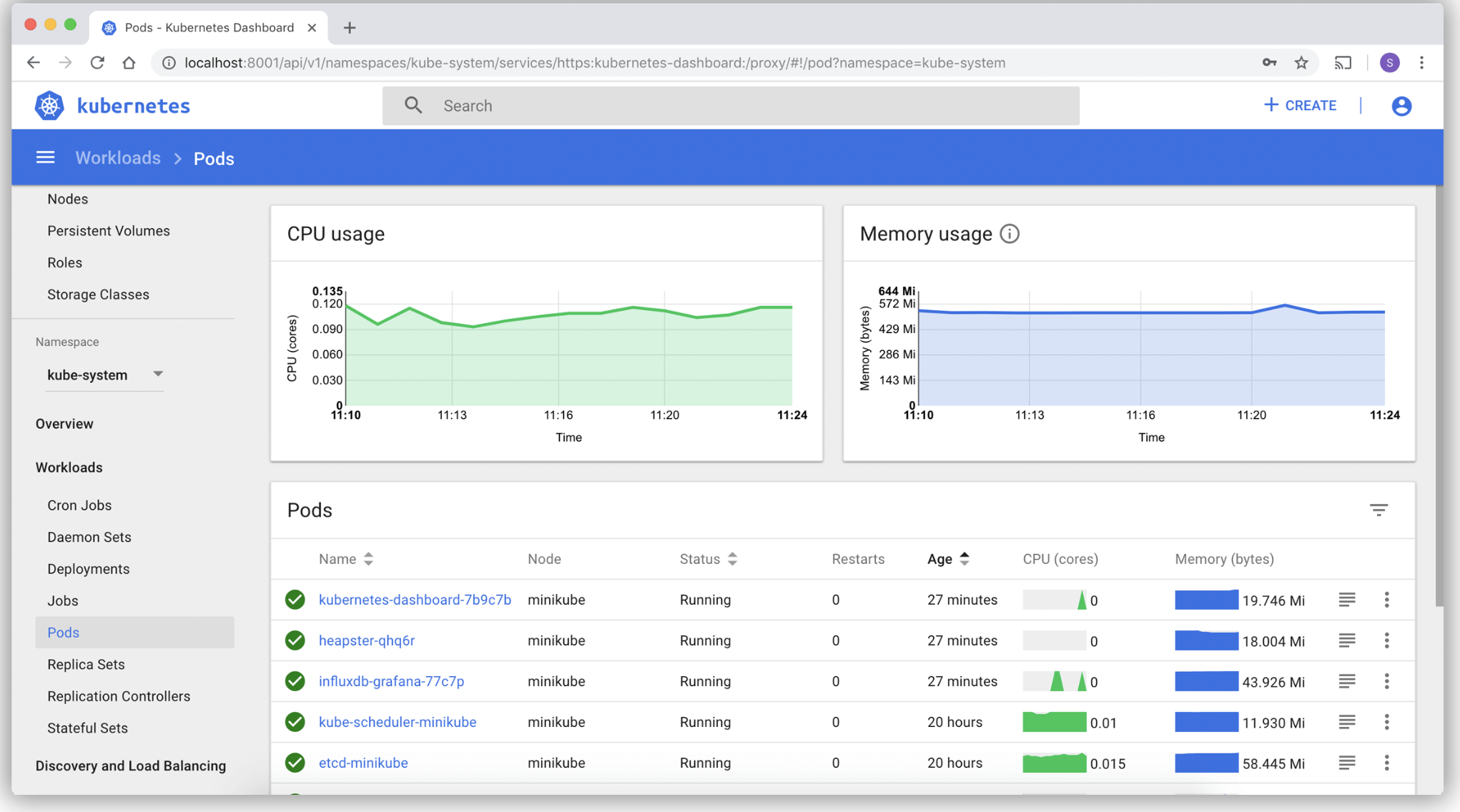
Task: Click kube-scheduler-minikube CPU sparkline bar
Action: (1054, 722)
